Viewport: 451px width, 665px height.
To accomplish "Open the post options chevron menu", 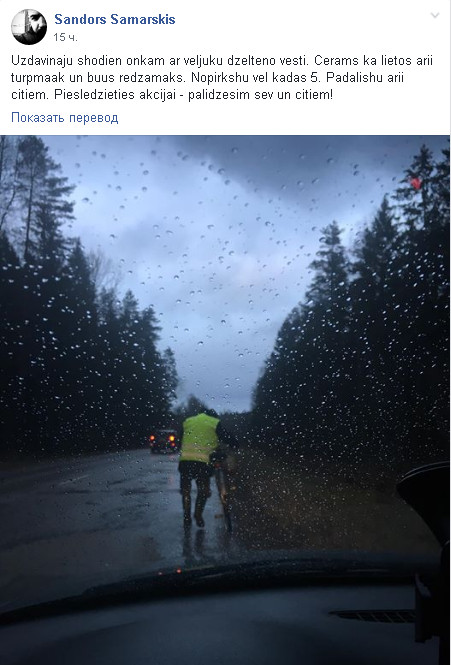I will pos(435,16).
